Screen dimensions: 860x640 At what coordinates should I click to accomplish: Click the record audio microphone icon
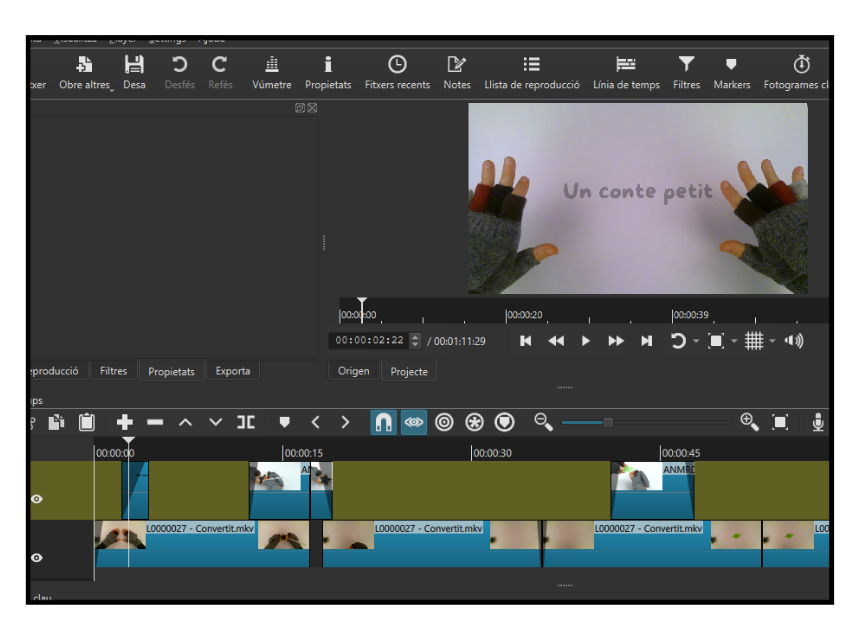[x=818, y=423]
